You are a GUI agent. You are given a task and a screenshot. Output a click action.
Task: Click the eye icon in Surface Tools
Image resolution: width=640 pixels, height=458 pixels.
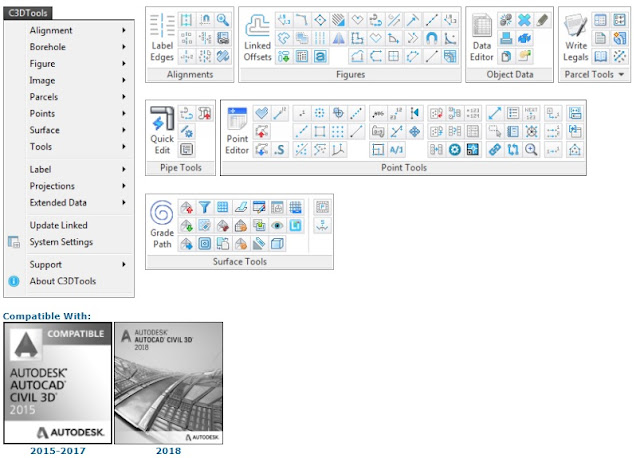click(277, 225)
